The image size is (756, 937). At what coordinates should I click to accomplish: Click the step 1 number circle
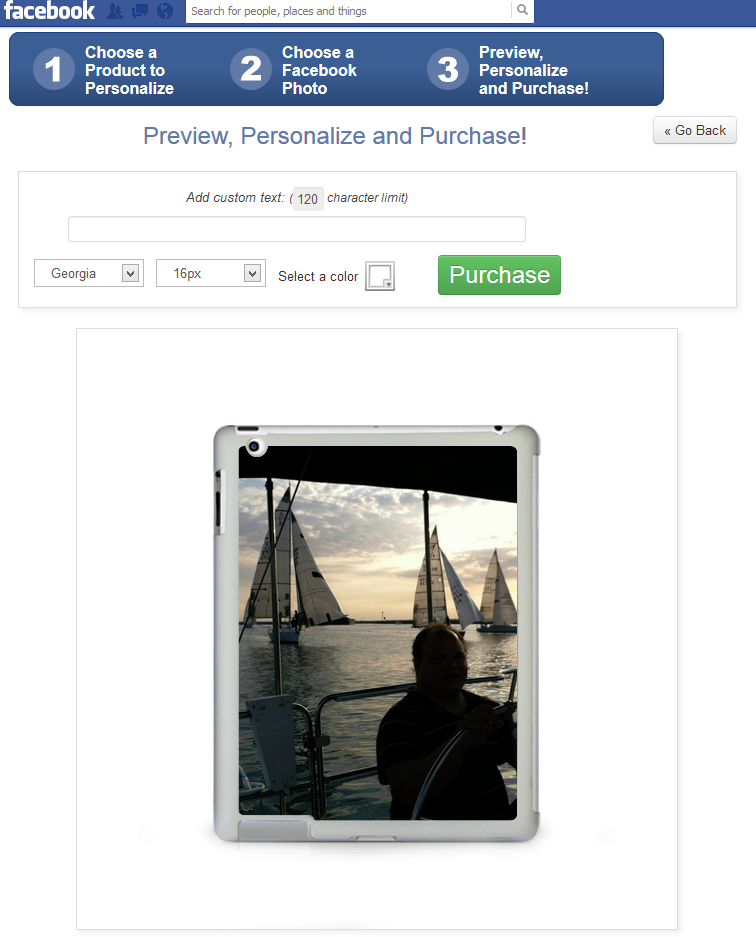point(53,69)
